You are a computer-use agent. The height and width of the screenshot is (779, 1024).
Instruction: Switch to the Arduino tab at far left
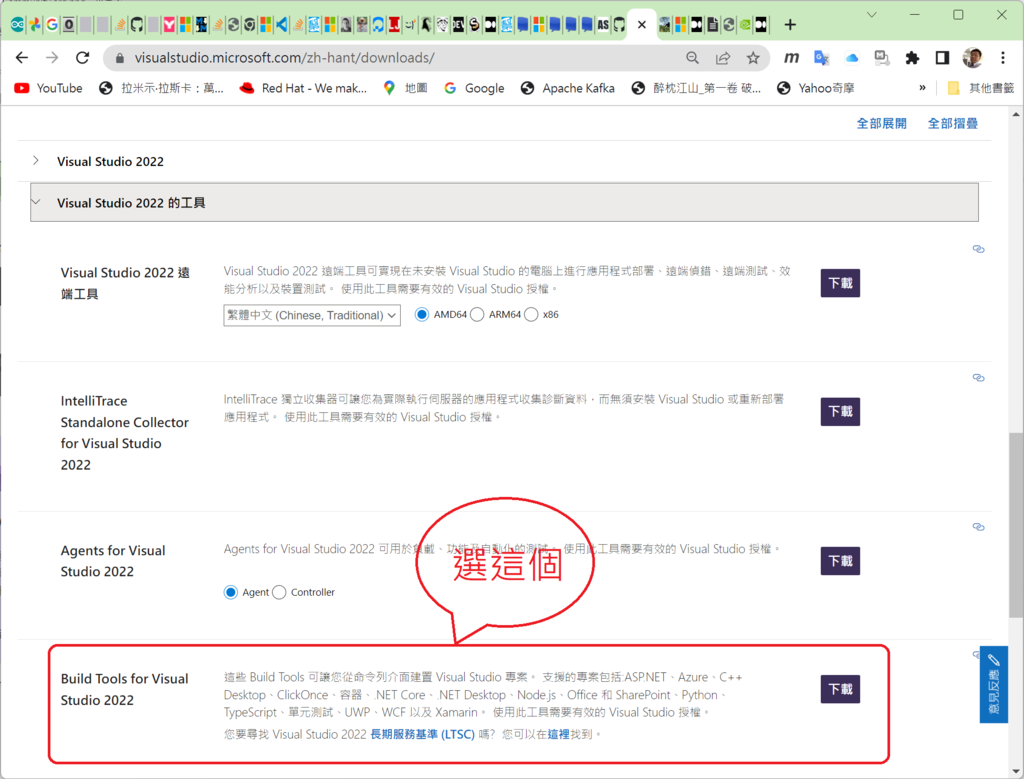[18, 25]
